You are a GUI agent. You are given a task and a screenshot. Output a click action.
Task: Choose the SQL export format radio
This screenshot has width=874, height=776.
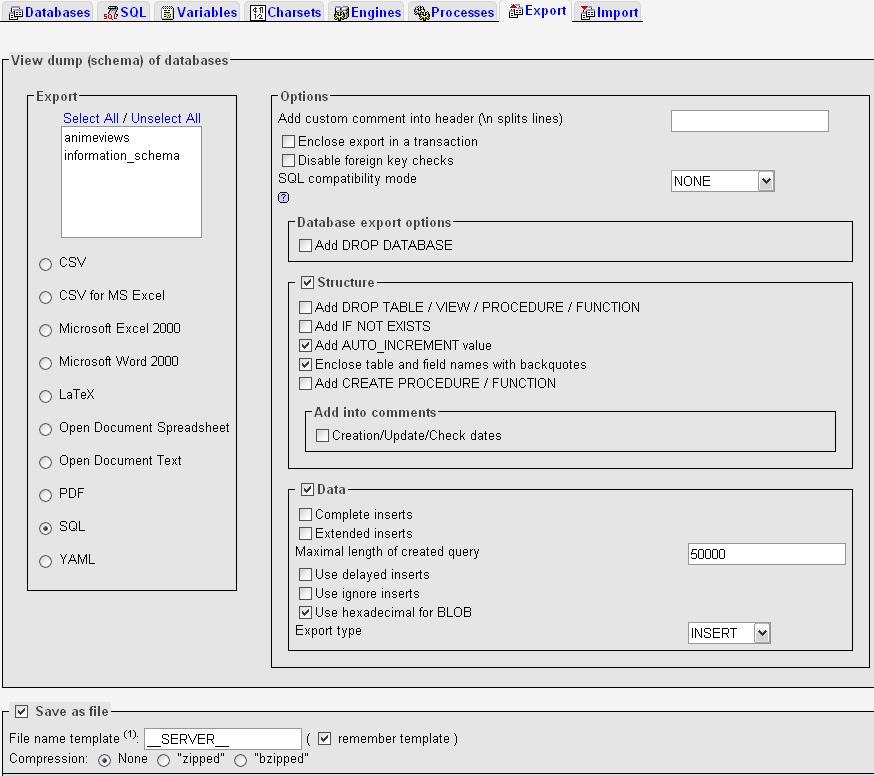46,528
